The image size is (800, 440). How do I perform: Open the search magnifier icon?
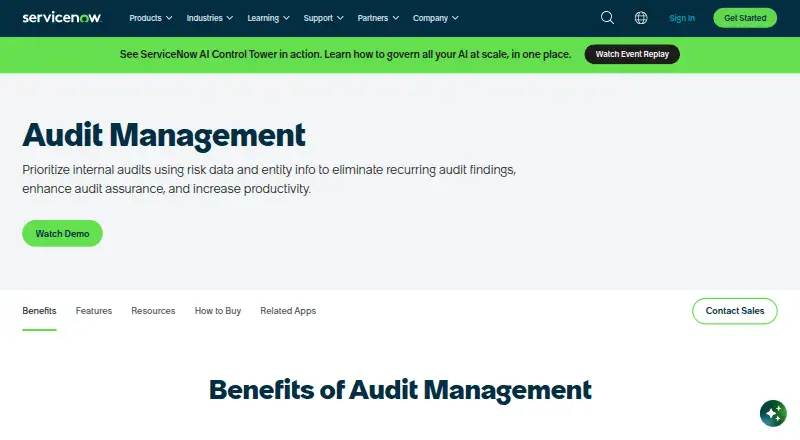coord(607,18)
